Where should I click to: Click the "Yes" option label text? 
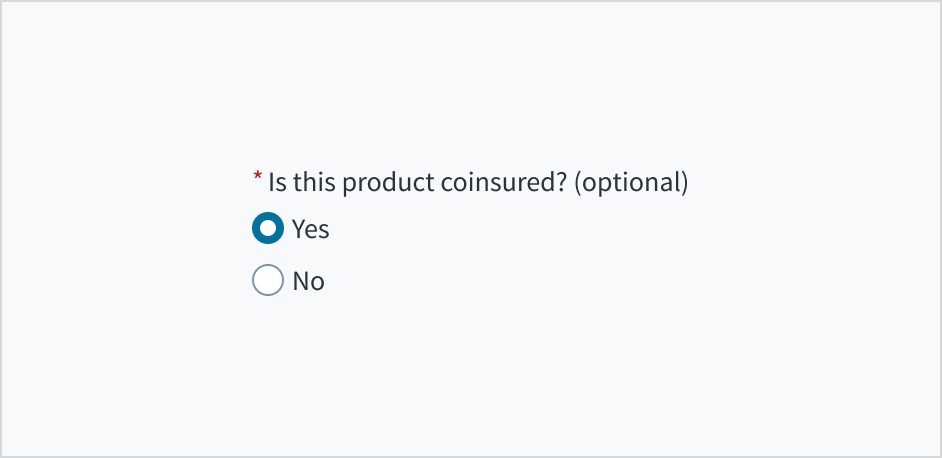pos(310,229)
